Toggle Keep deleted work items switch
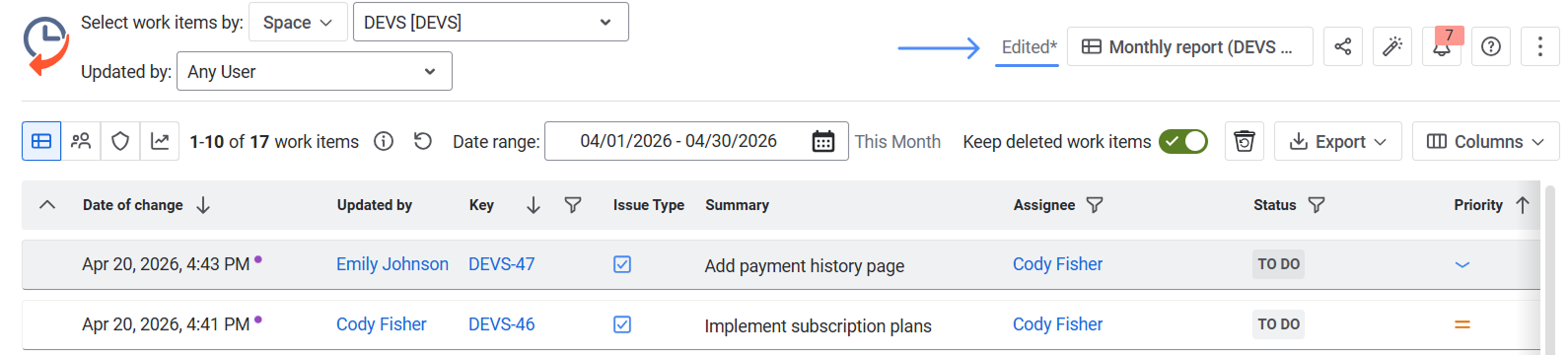Screen dimensions: 1568x355 tap(1183, 141)
